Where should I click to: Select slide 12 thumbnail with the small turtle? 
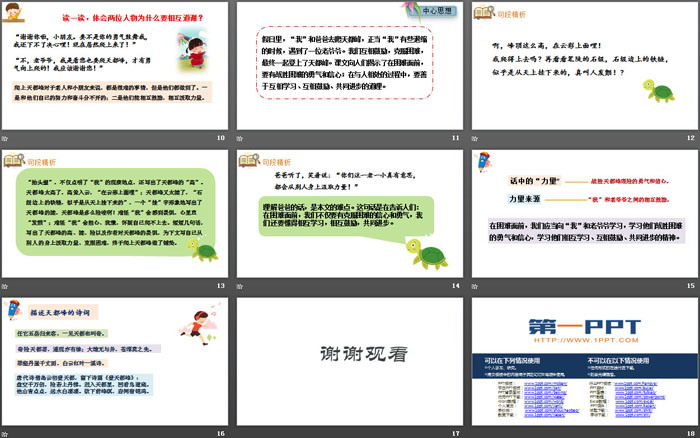pyautogui.click(x=585, y=66)
